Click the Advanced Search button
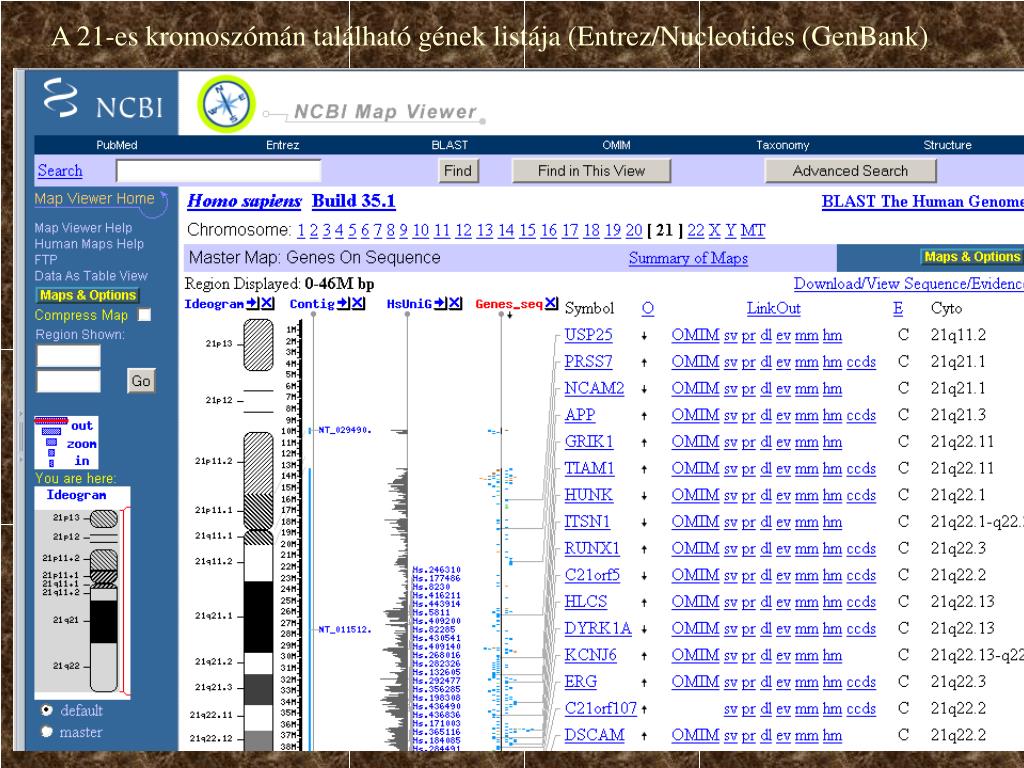This screenshot has height=768, width=1024. pyautogui.click(x=850, y=171)
